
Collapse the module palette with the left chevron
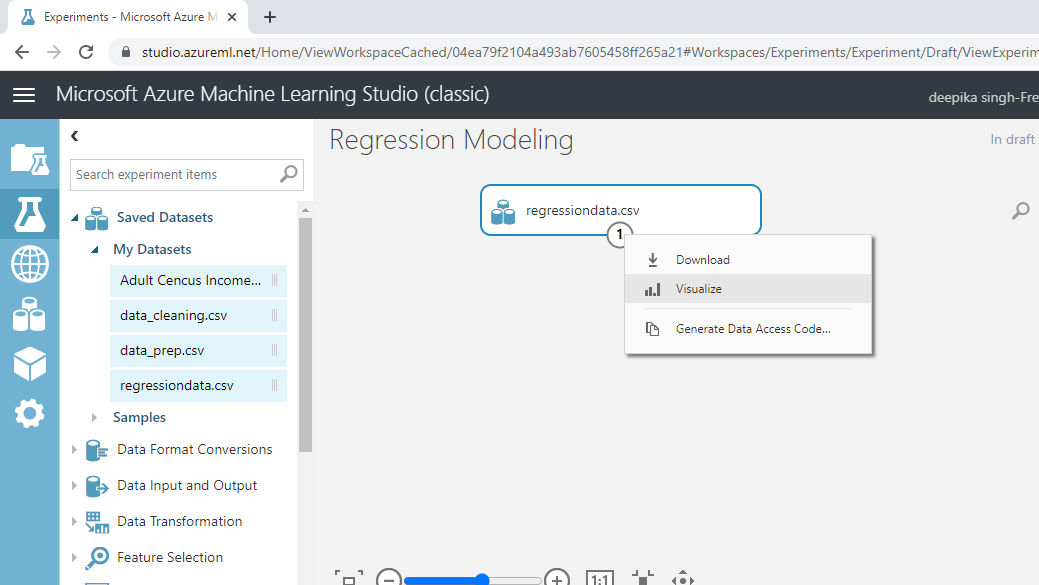coord(75,136)
